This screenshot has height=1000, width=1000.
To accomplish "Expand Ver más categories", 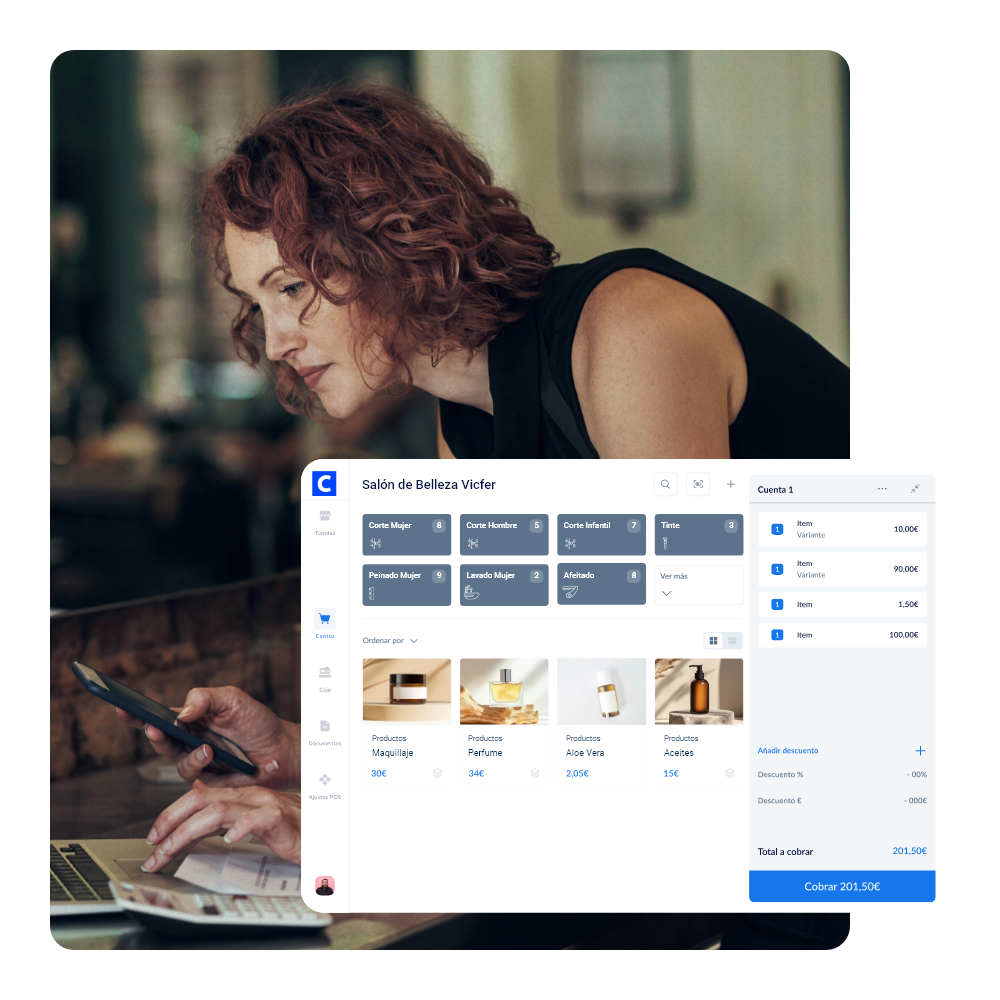I will (x=698, y=585).
